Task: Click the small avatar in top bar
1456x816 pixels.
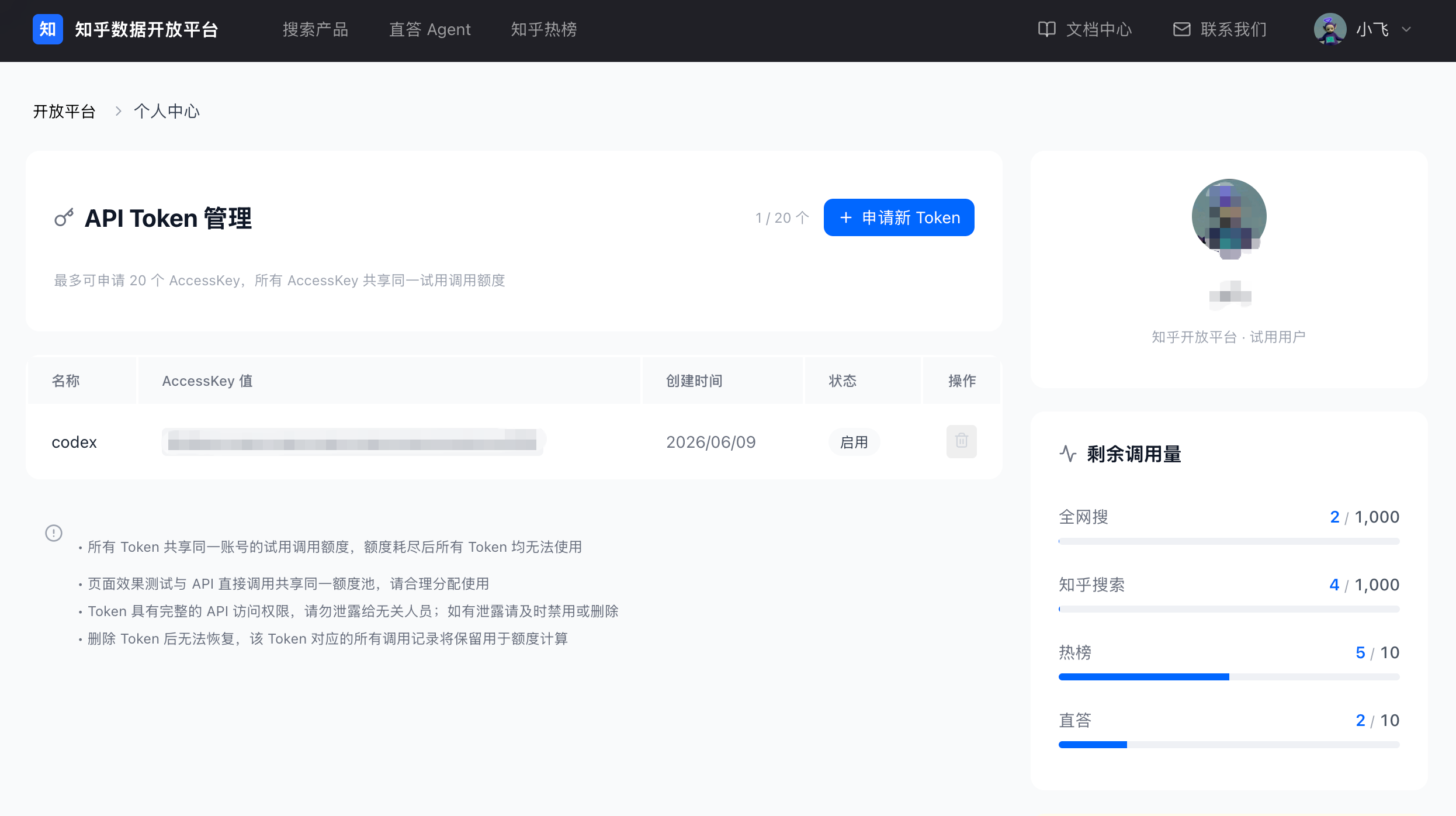Action: 1330,29
